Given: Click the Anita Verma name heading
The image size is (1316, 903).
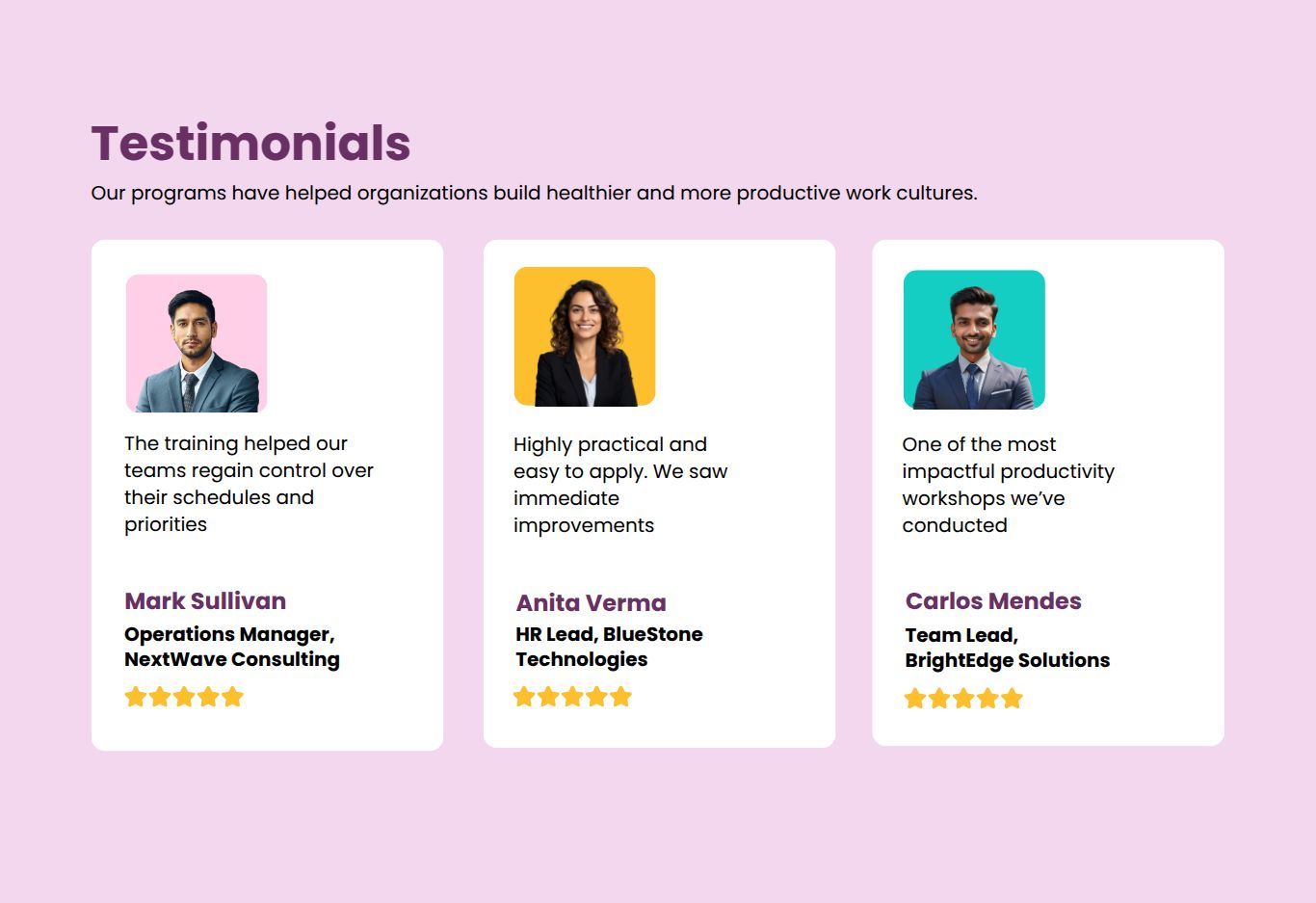Looking at the screenshot, I should tap(591, 603).
